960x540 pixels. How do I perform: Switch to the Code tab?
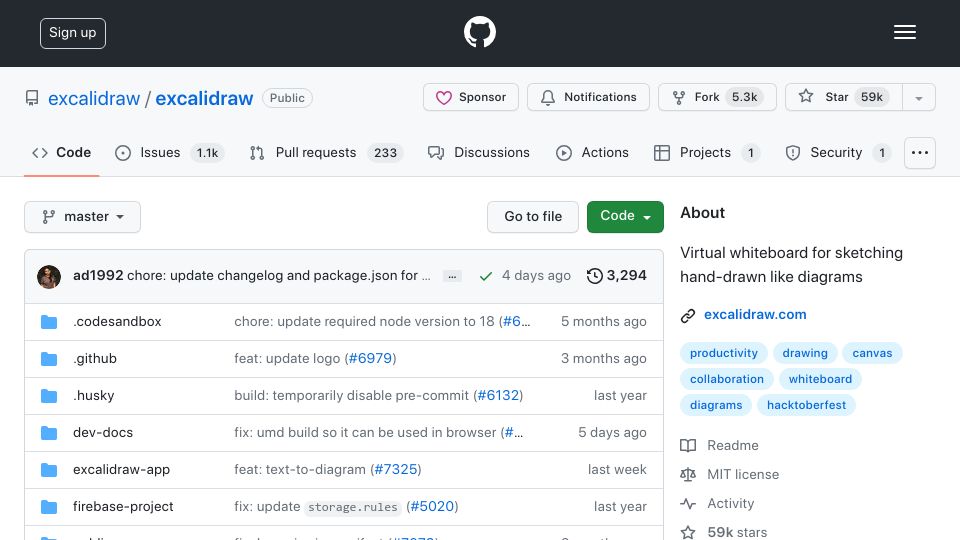[61, 152]
